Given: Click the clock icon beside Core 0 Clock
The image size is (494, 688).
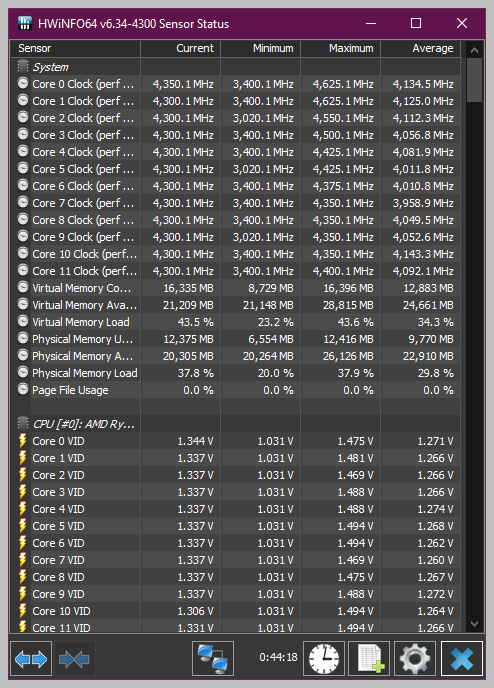Looking at the screenshot, I should pos(23,83).
